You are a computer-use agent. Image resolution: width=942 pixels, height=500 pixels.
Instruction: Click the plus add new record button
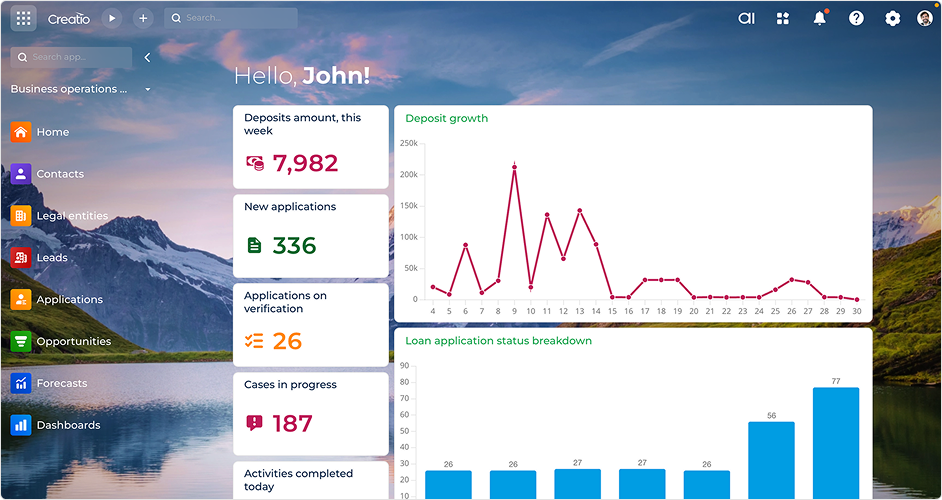coord(143,18)
